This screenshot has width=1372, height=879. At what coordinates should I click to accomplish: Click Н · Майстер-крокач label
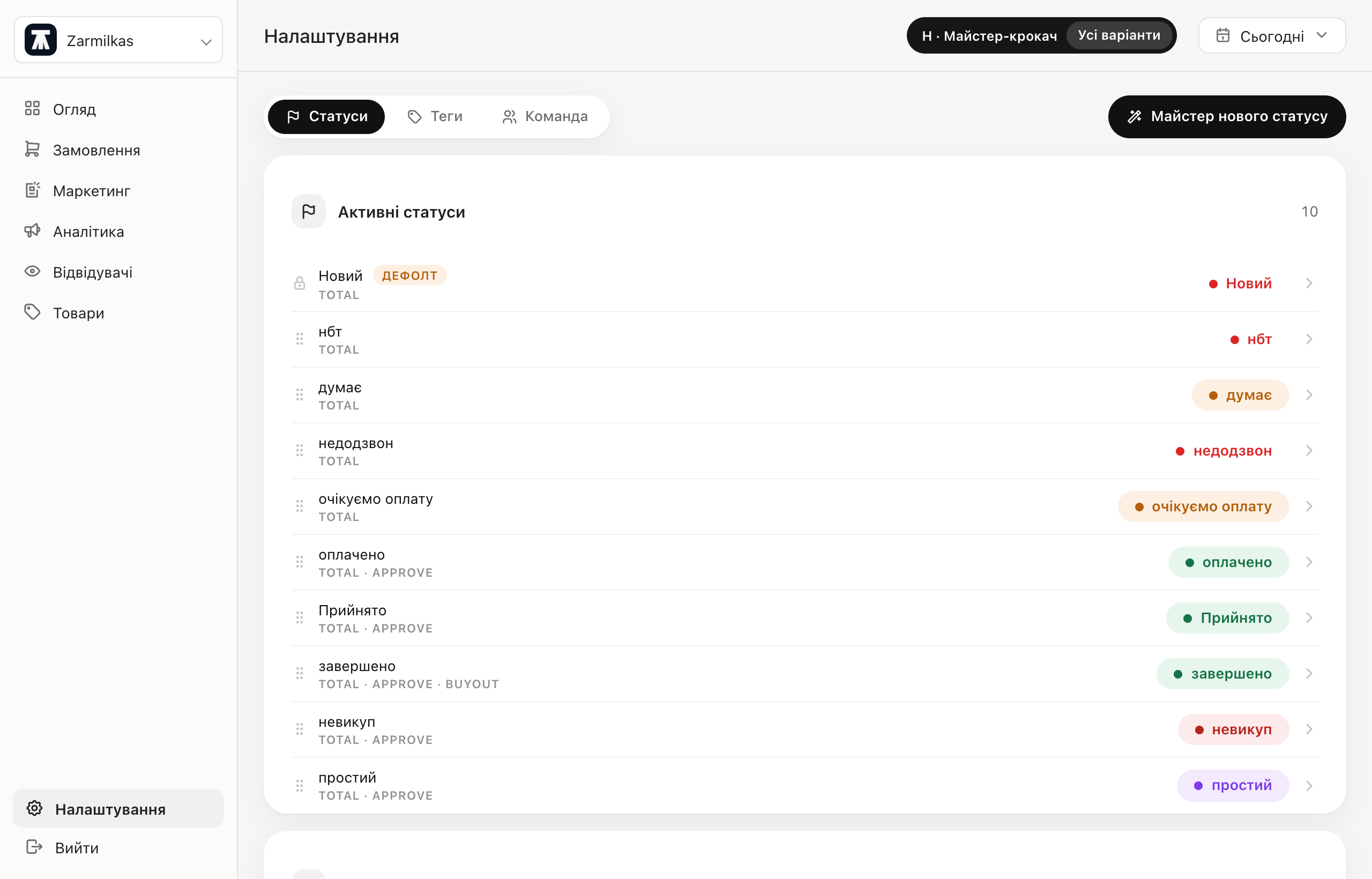pyautogui.click(x=990, y=36)
